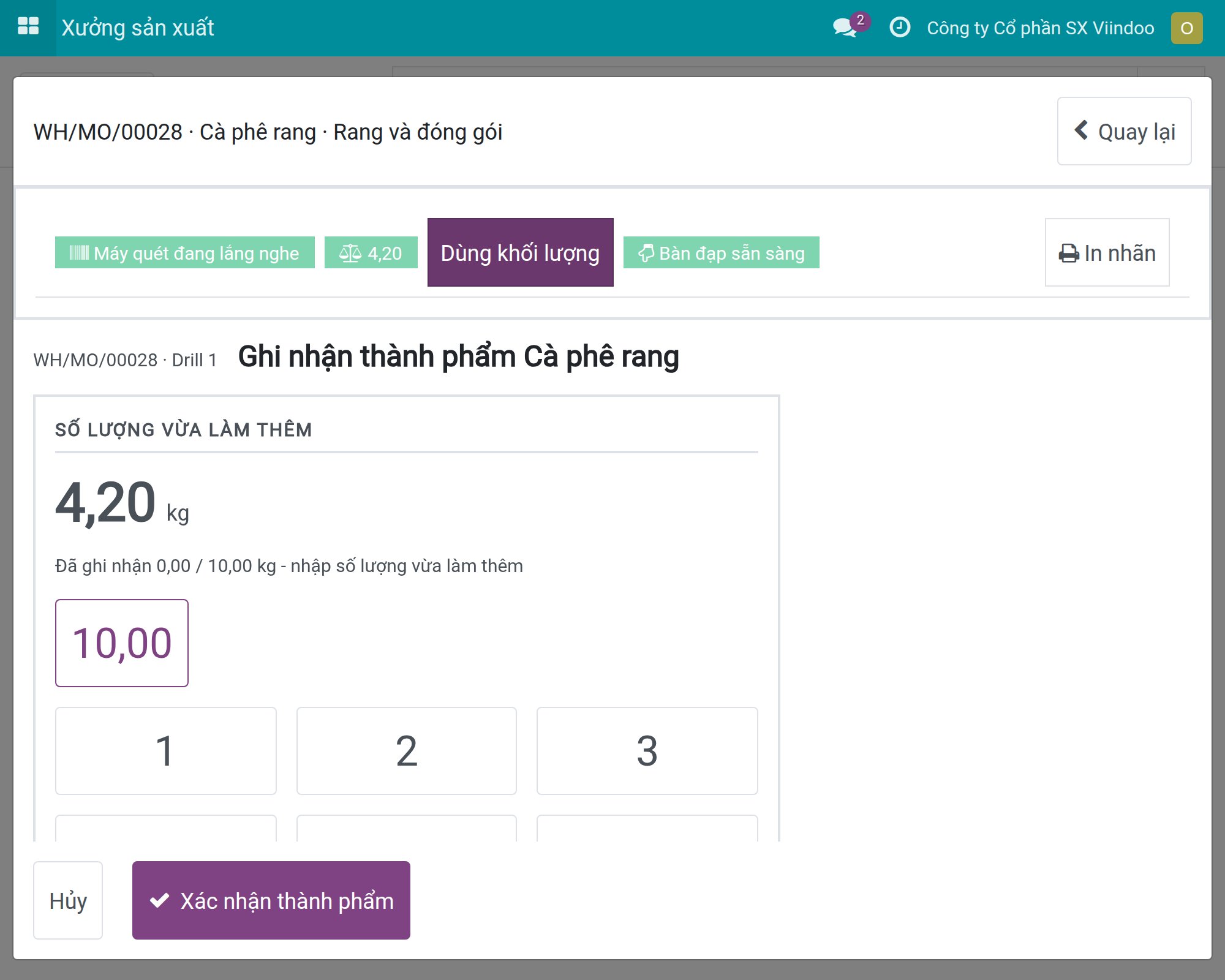Open the activities clock icon

click(x=900, y=28)
